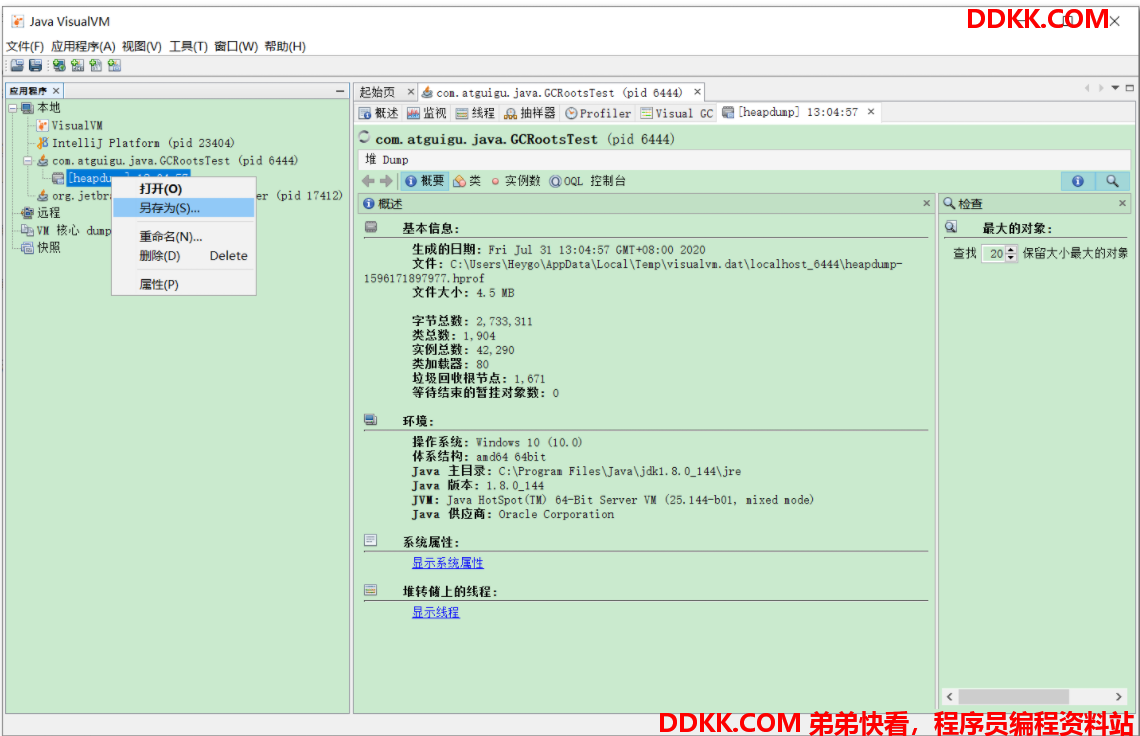Screen dimensions: 1140x736
Task: Increase the 查找 spinner value
Action: click(x=1011, y=249)
